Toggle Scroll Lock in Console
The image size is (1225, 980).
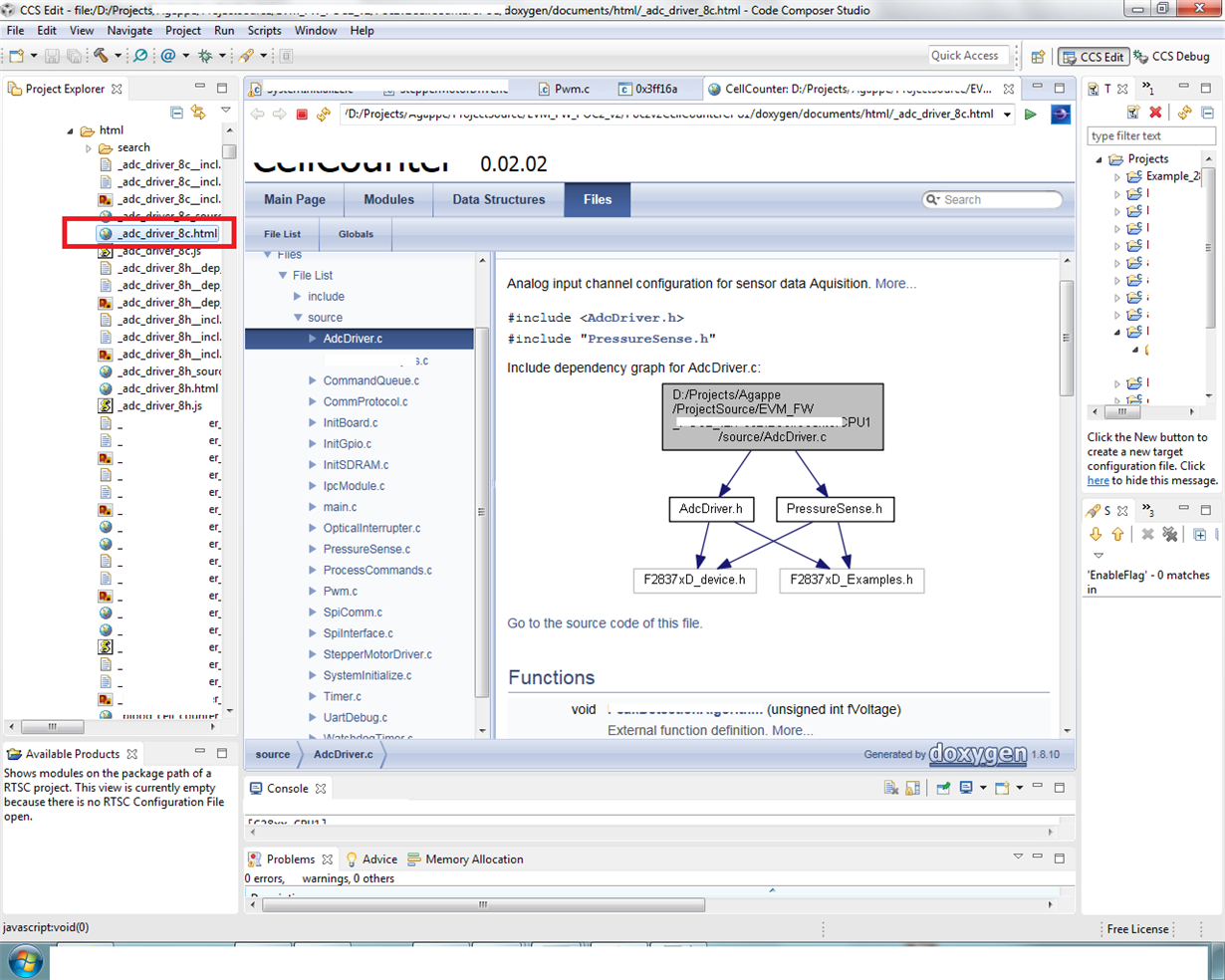click(x=913, y=788)
